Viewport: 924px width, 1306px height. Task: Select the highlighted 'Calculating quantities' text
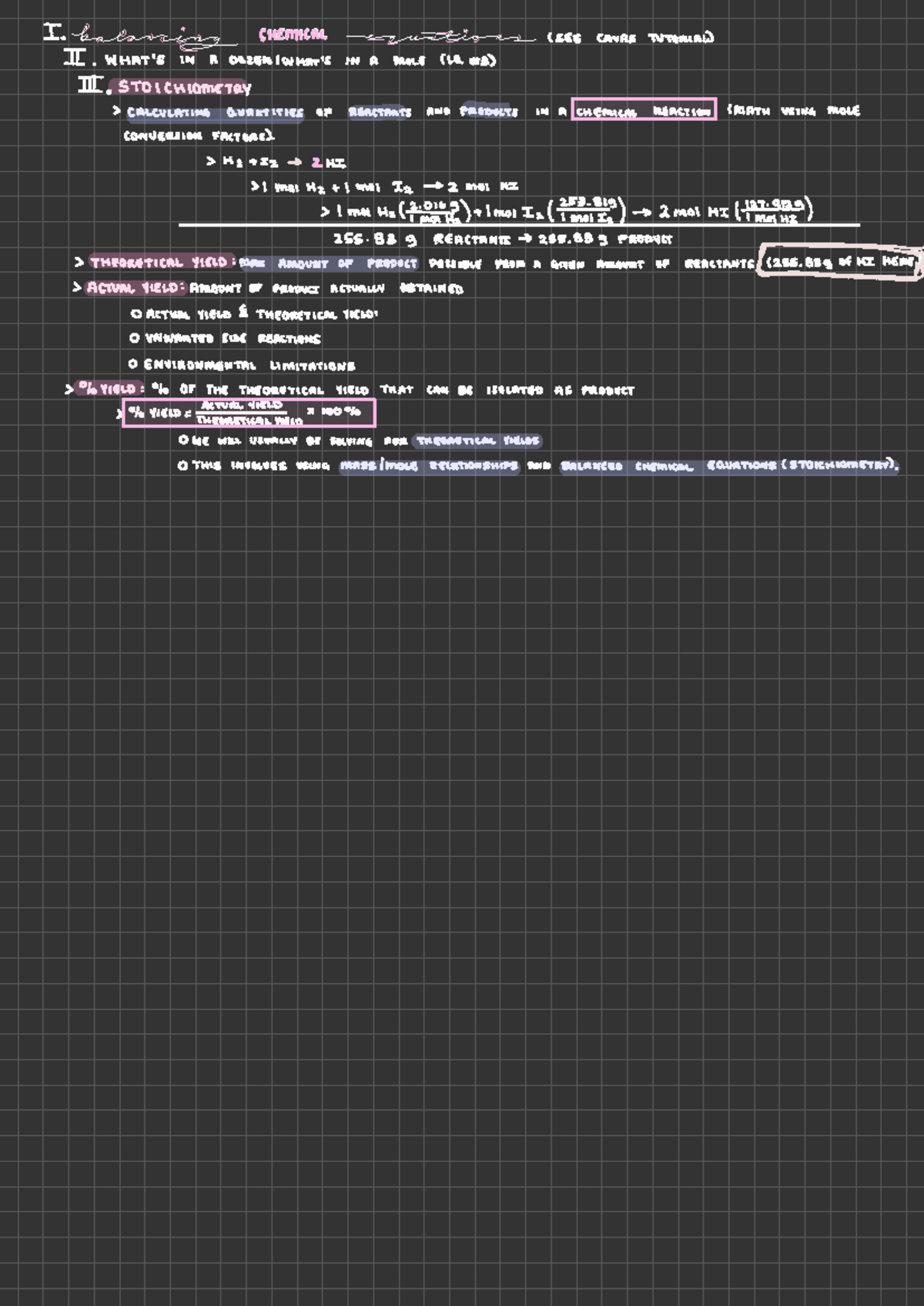click(x=216, y=112)
